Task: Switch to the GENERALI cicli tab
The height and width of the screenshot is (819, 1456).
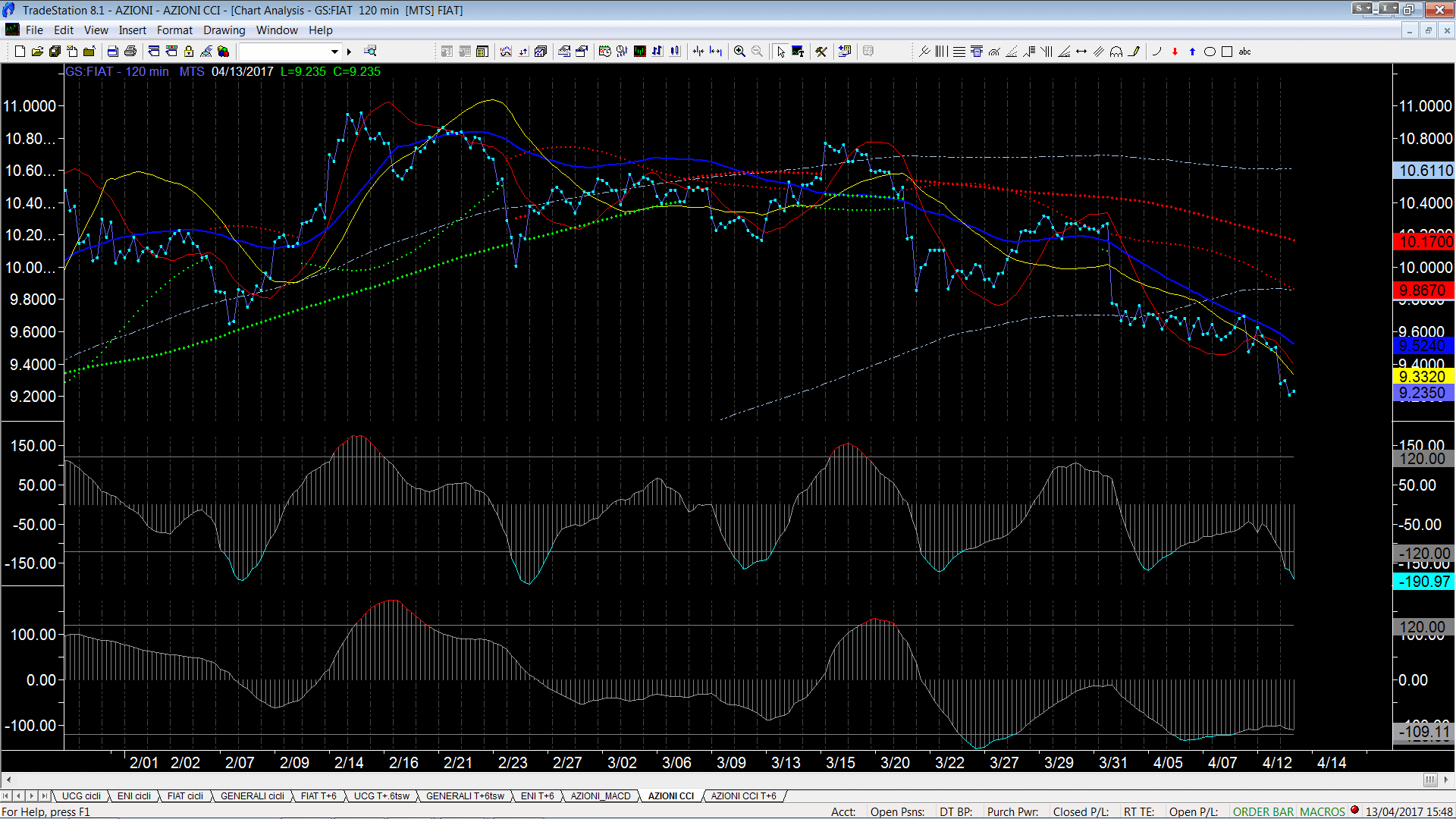Action: click(x=253, y=796)
